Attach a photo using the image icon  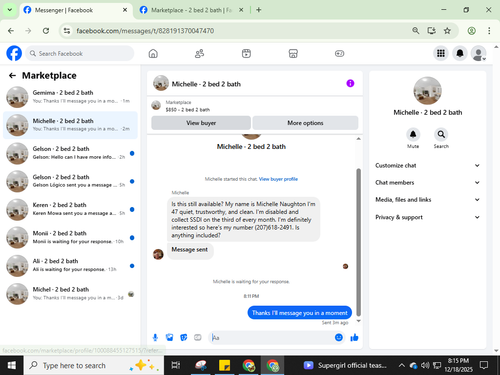[x=169, y=338]
